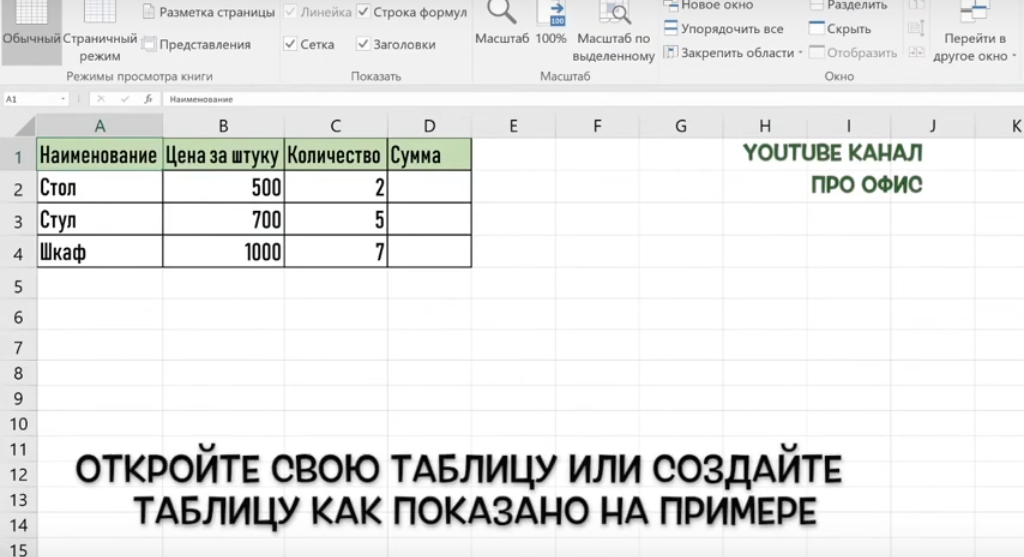Select the price cell 700
The width and height of the screenshot is (1024, 557).
[x=223, y=219]
